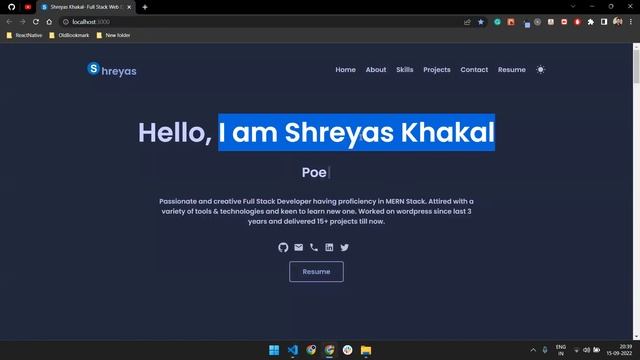Switch to the YouTube pinned tab
The image size is (640, 360).
pyautogui.click(x=28, y=7)
